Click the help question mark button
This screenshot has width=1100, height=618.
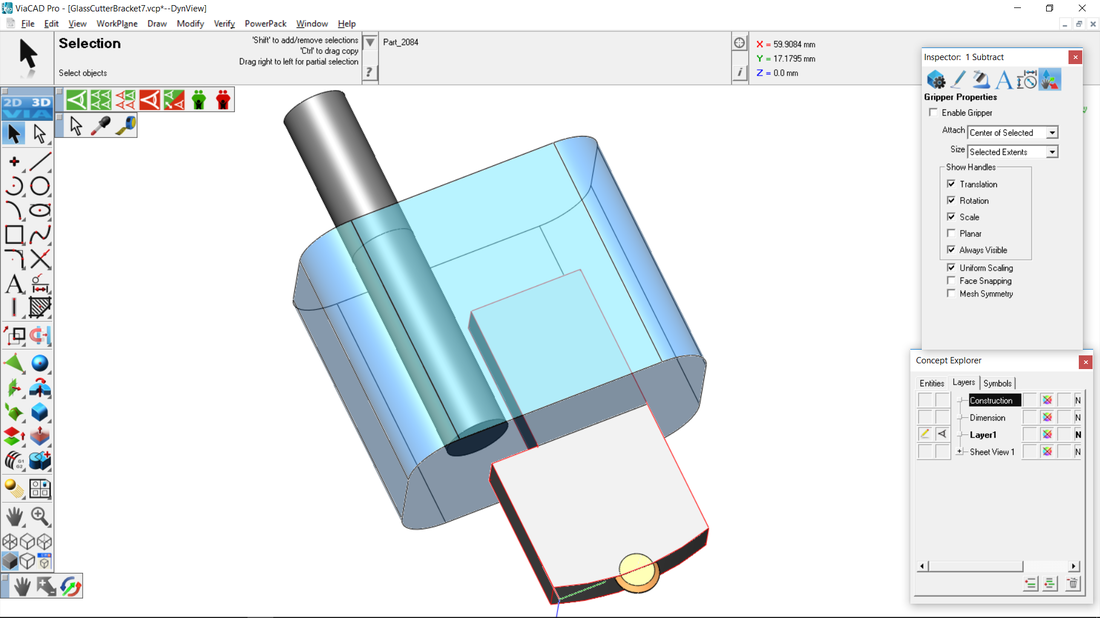pyautogui.click(x=369, y=72)
